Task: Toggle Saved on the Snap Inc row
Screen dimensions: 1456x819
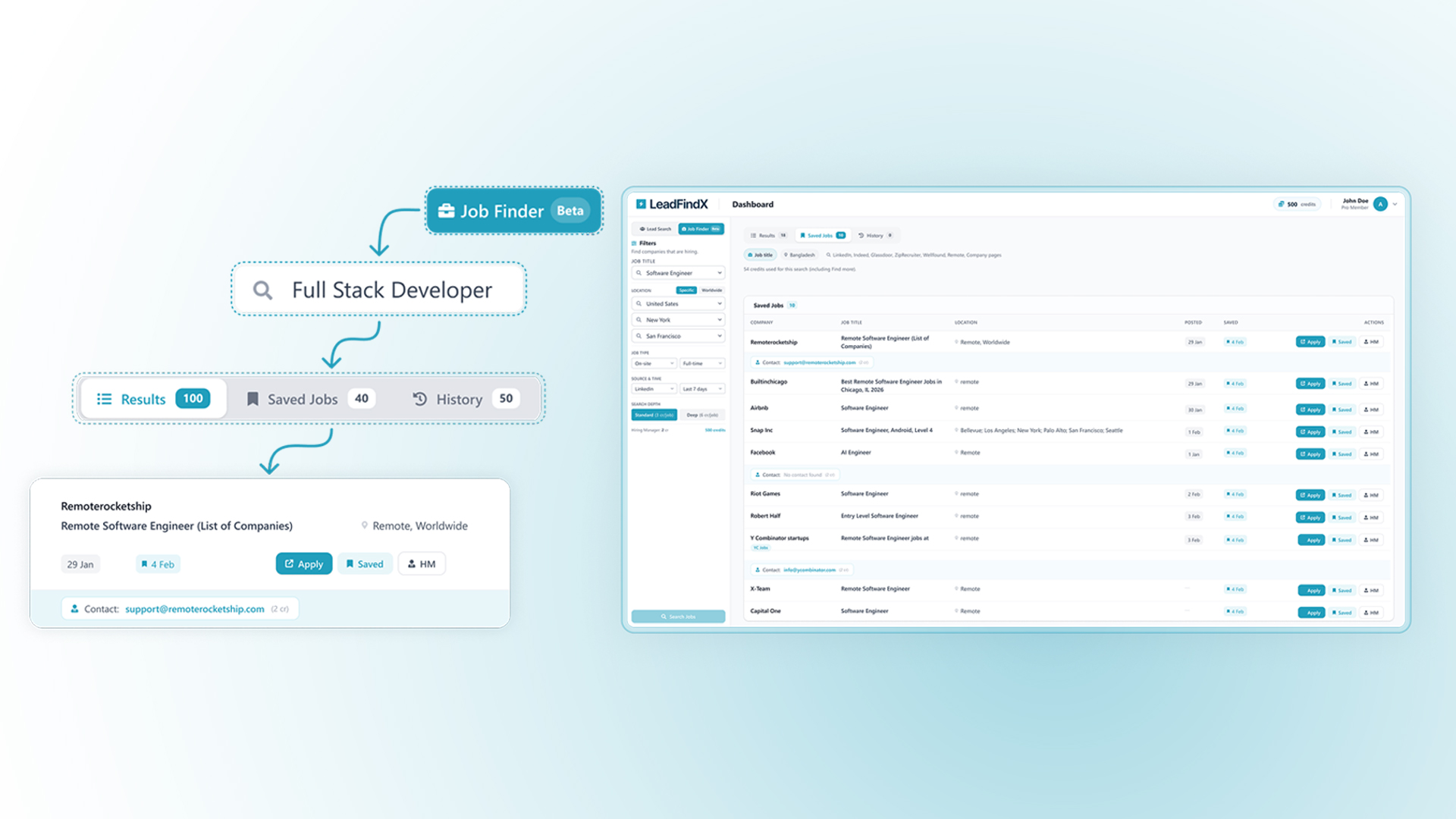Action: click(x=1341, y=431)
